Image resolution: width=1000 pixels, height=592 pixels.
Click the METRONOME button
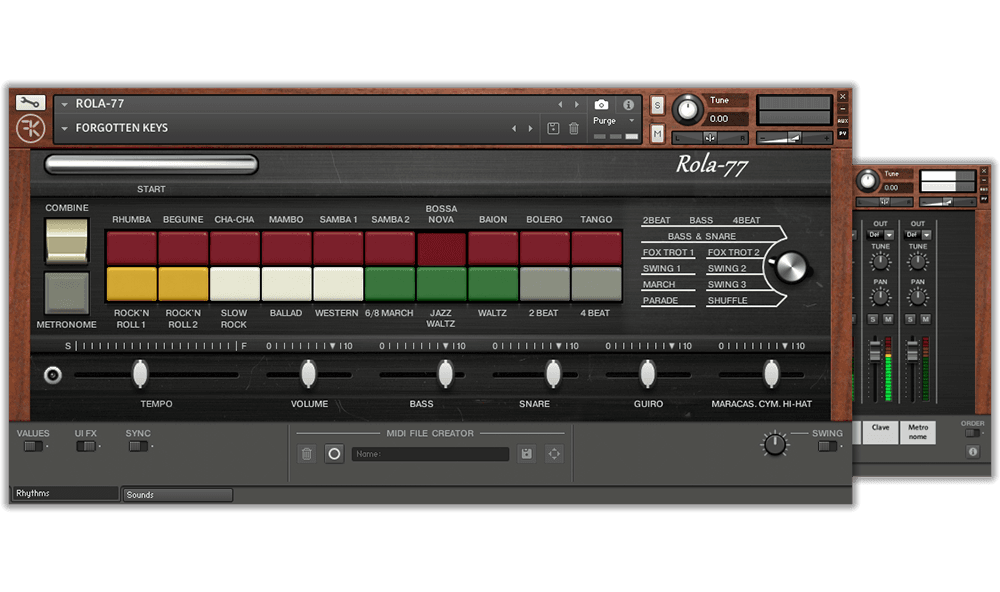pyautogui.click(x=66, y=293)
